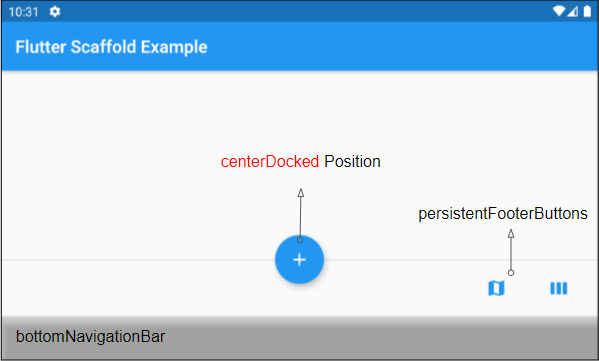
Task: Click the persistentFooterButtons label
Action: coord(503,214)
